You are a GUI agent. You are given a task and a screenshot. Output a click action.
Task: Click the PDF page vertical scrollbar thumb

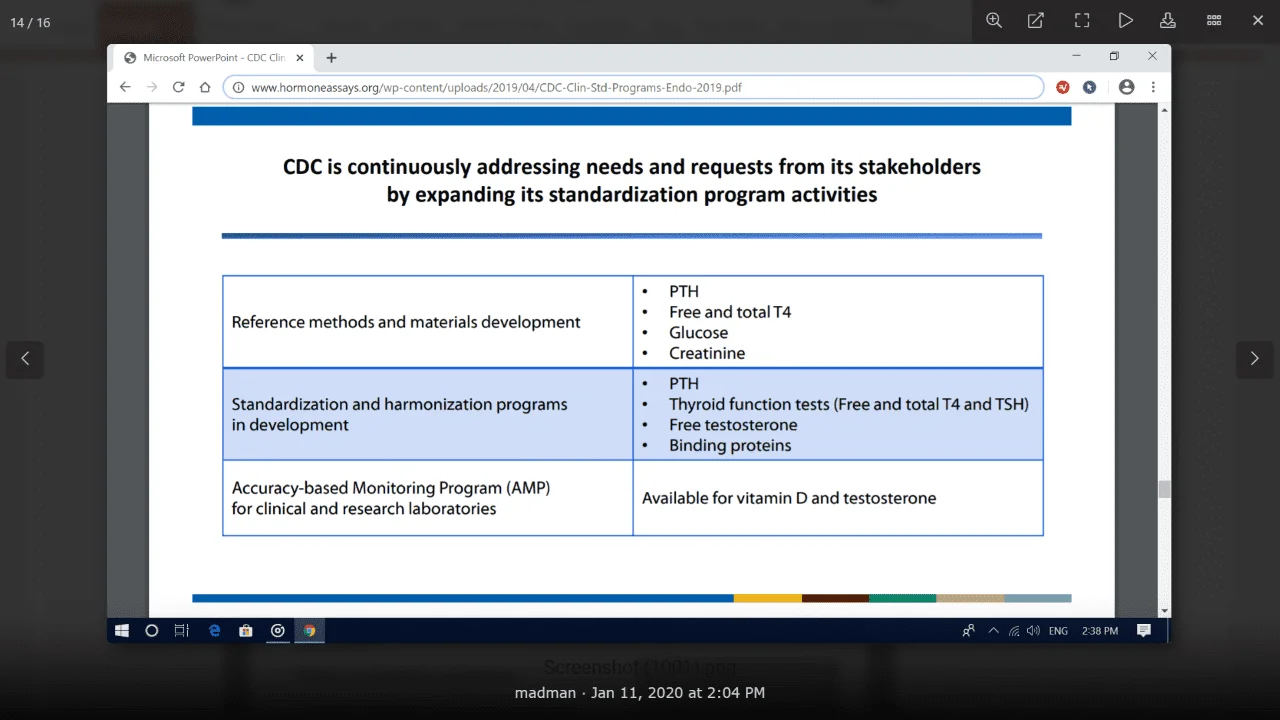coord(1163,489)
